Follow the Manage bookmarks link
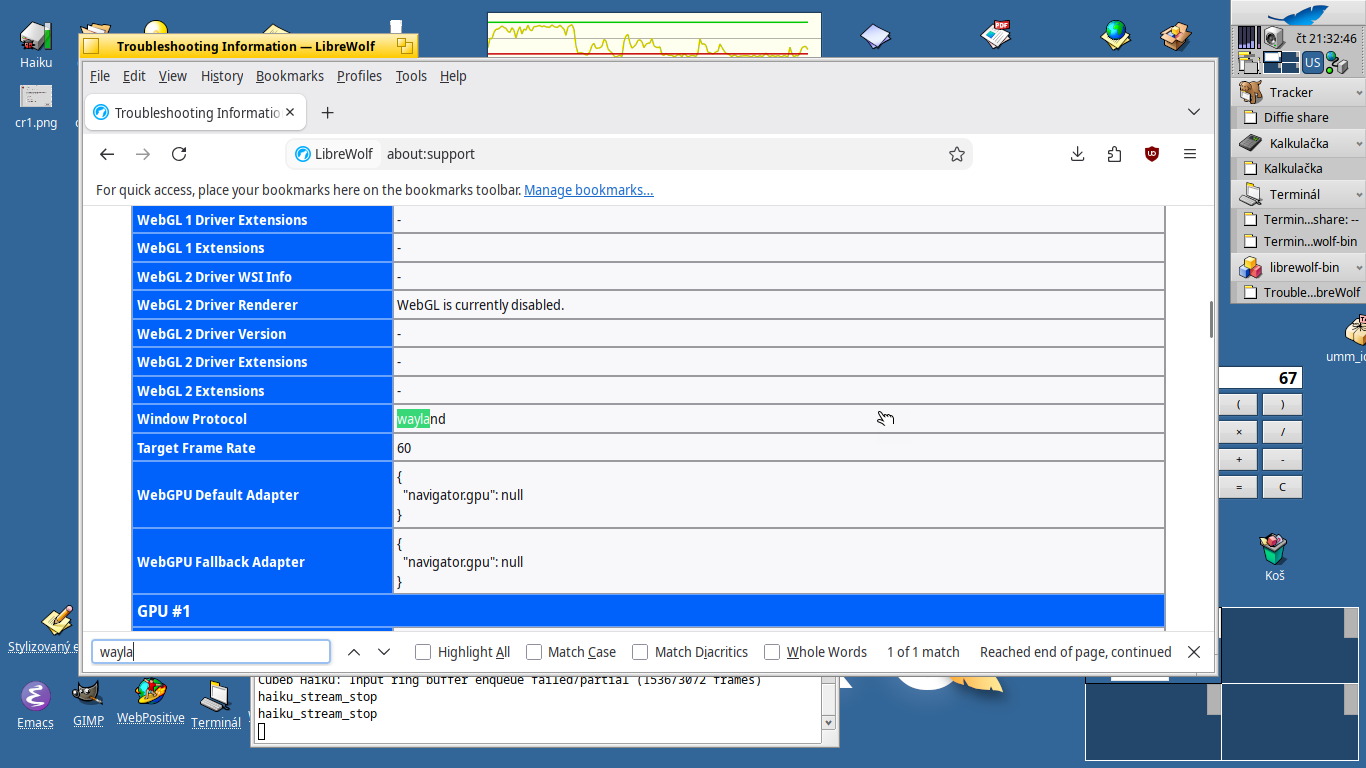 tap(589, 190)
